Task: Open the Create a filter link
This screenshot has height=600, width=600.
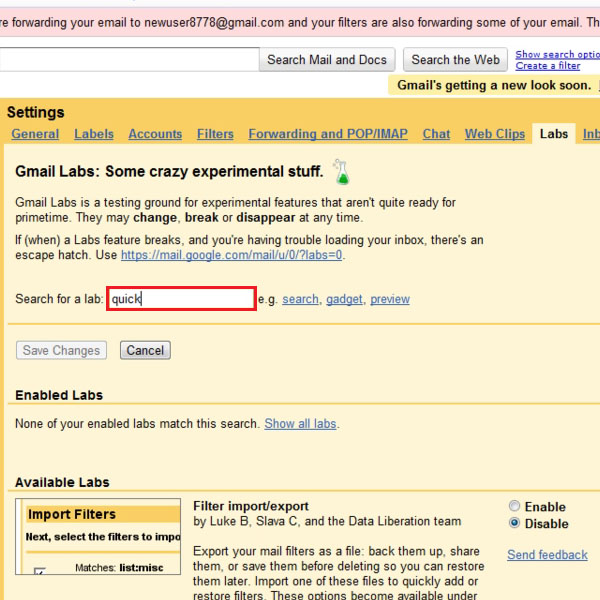Action: (548, 66)
